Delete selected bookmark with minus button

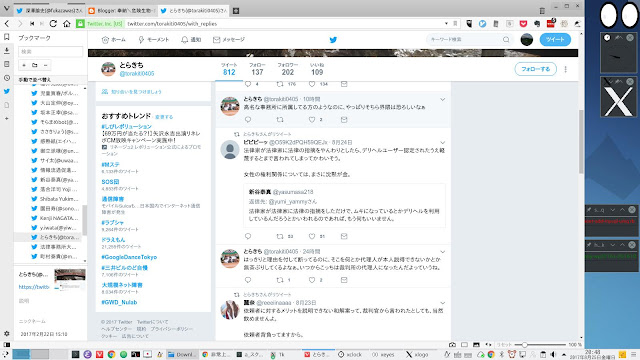pos(45,65)
